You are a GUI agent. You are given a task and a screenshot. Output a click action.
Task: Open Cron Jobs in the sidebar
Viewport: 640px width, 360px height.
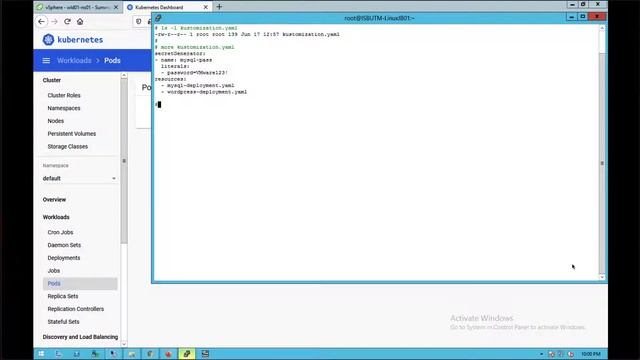coord(60,232)
